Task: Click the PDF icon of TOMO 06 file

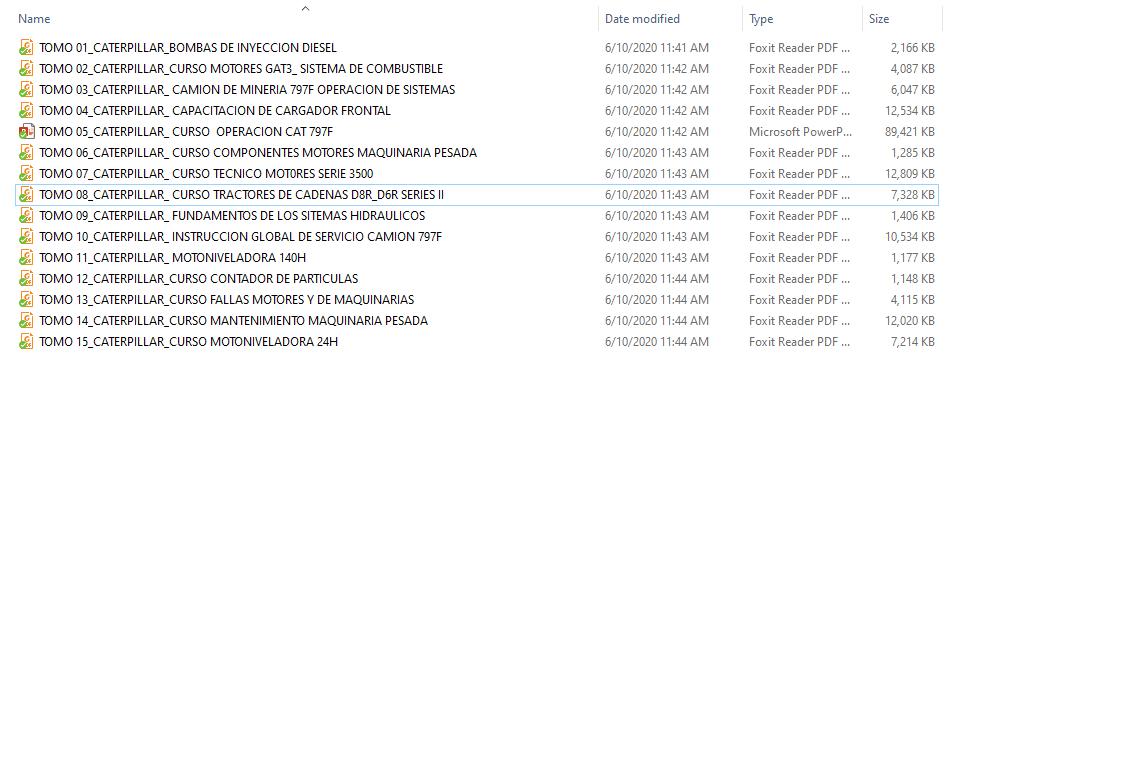Action: point(26,152)
